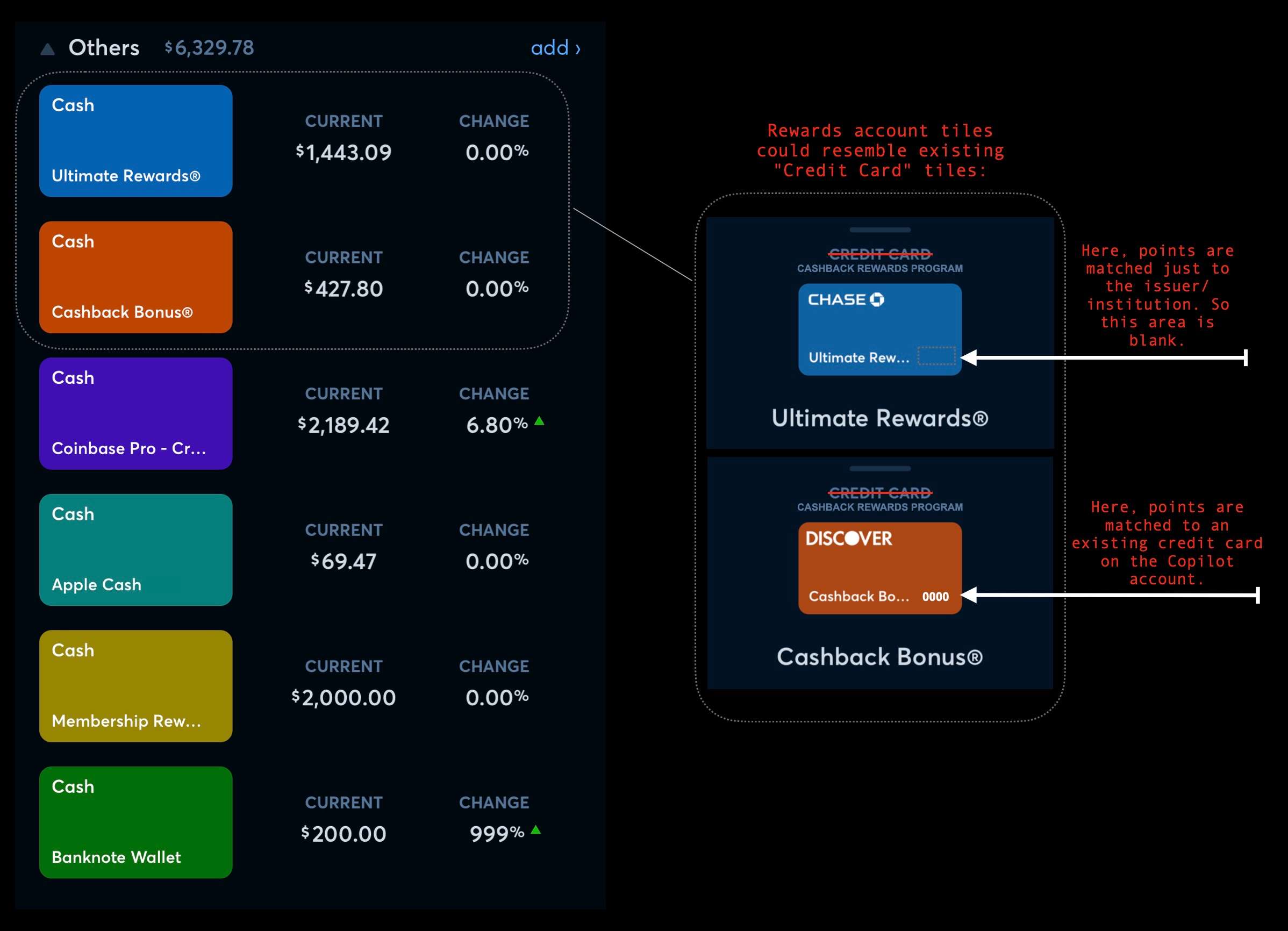The height and width of the screenshot is (931, 1288).
Task: Click the $200.00 current balance
Action: tap(344, 834)
